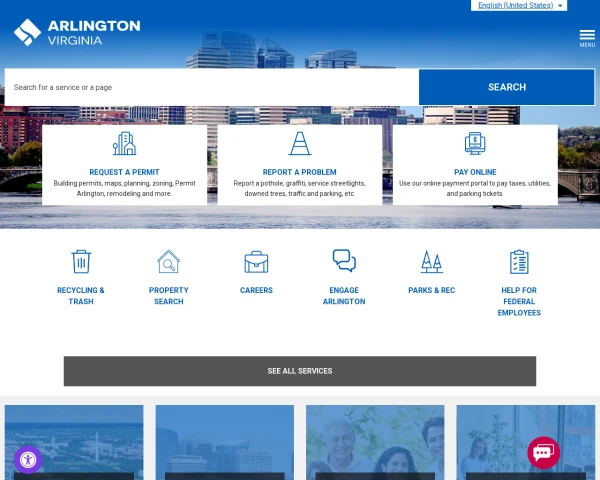The image size is (600, 480).
Task: Click the Property Search house icon
Action: (168, 262)
